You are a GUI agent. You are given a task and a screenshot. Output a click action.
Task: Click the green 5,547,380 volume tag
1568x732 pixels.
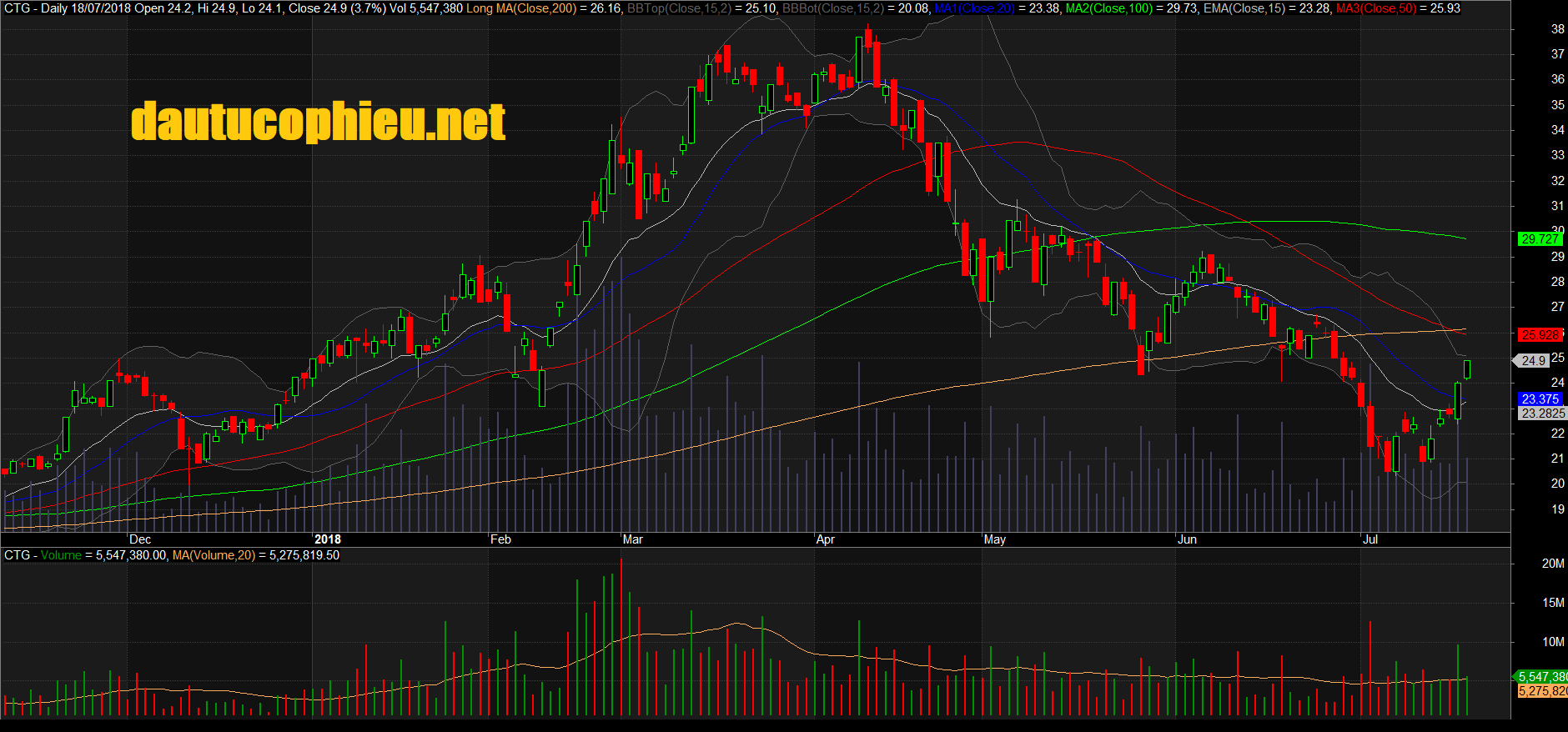1541,677
